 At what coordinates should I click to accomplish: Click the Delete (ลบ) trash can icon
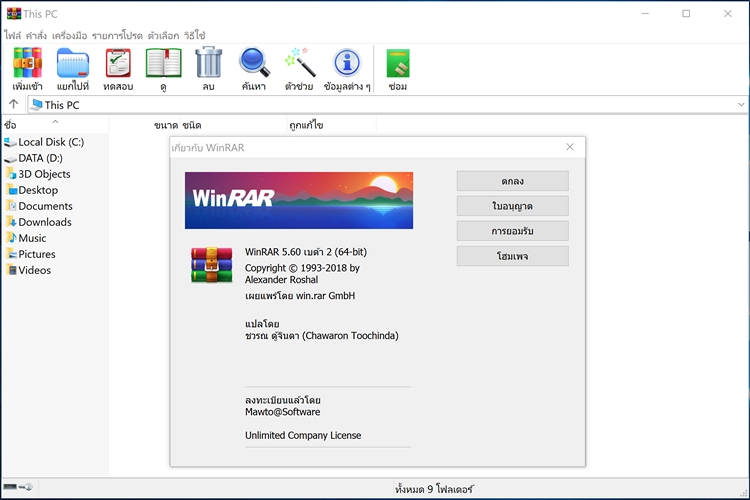pos(209,62)
